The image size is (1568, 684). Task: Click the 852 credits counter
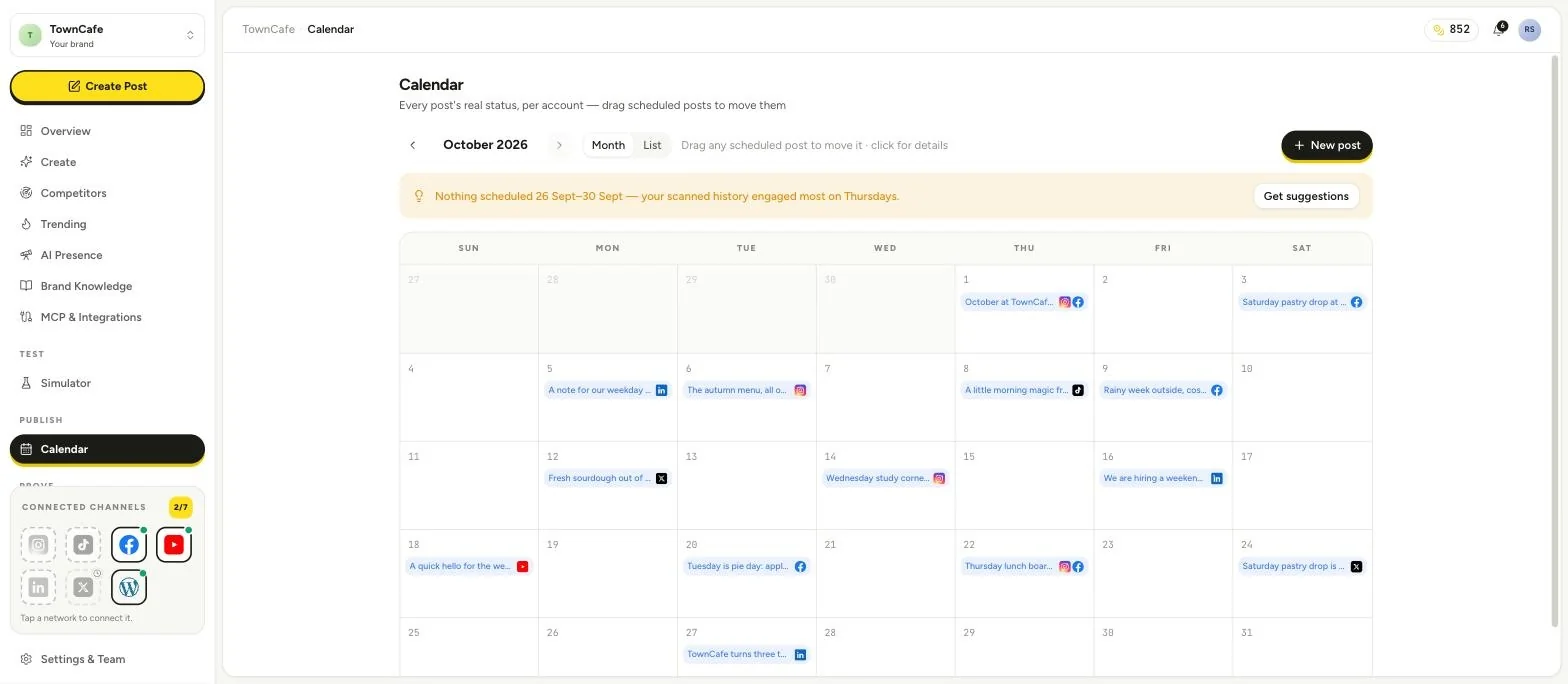tap(1451, 30)
